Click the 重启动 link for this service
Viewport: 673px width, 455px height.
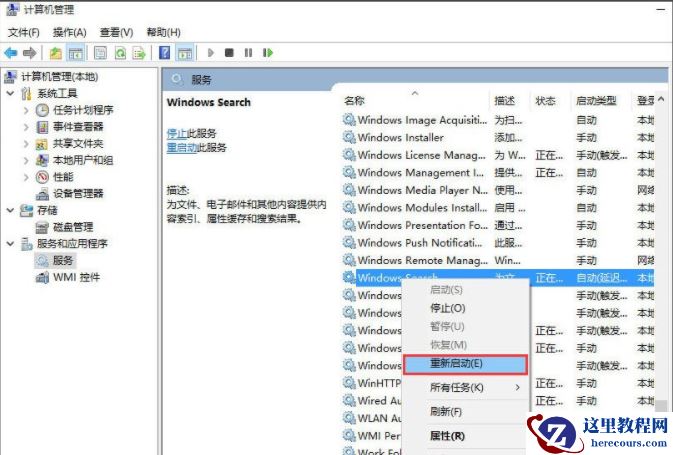click(x=182, y=148)
